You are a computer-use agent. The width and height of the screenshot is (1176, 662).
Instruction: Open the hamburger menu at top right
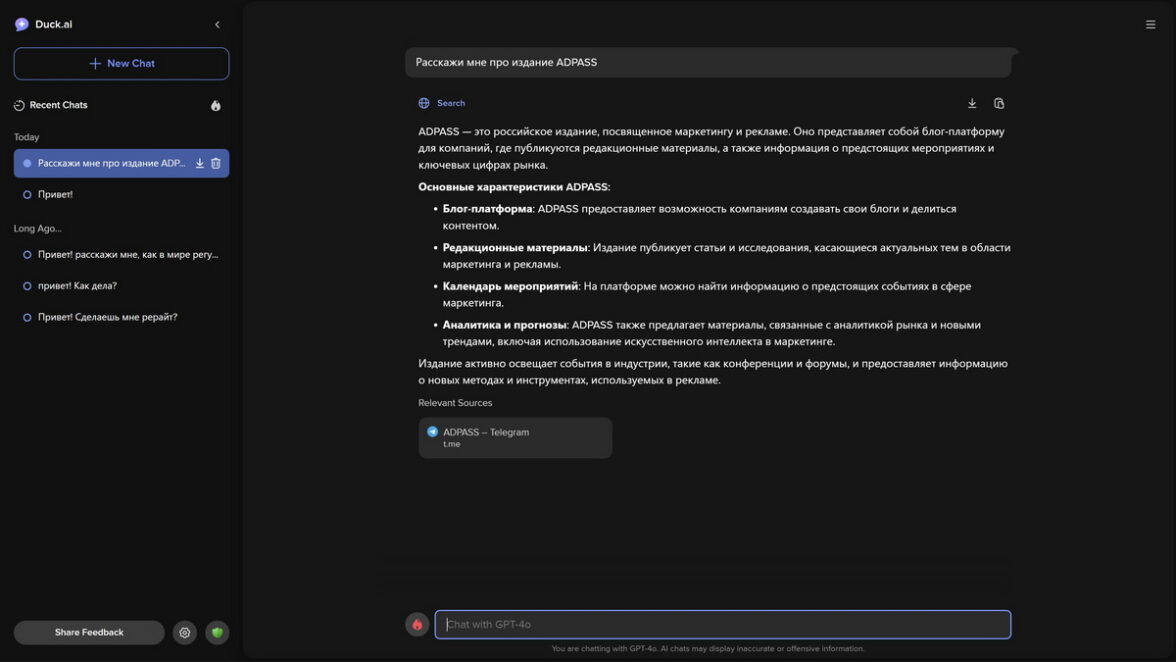[x=1150, y=25]
